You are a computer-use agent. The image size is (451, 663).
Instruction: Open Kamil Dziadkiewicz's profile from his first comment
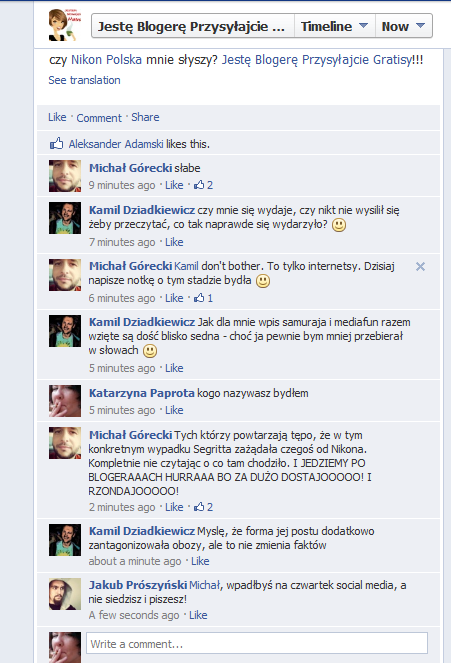142,210
